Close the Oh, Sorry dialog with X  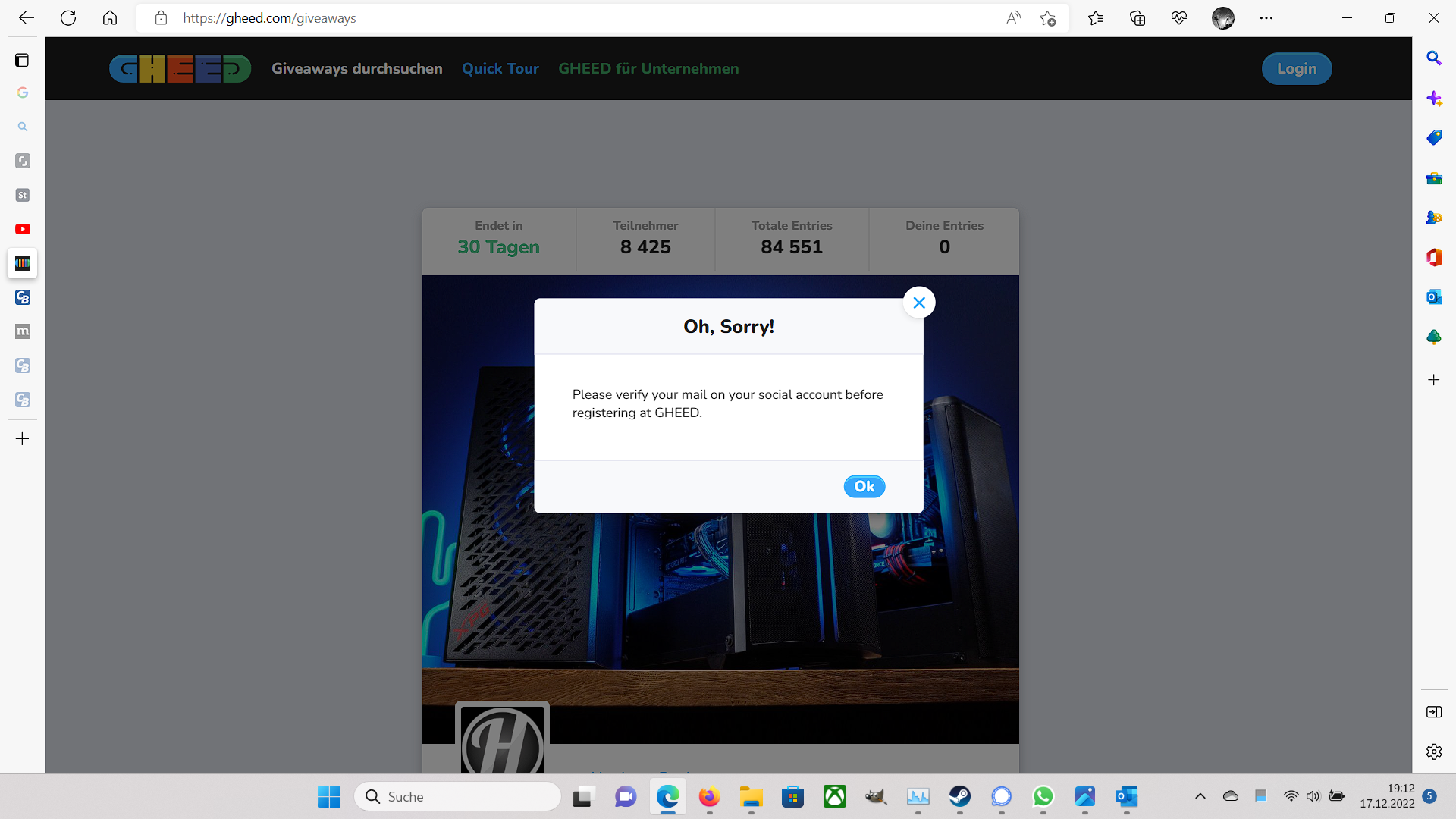tap(919, 303)
